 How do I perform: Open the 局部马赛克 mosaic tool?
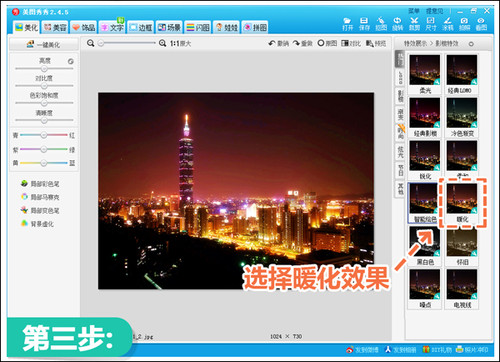click(x=40, y=197)
